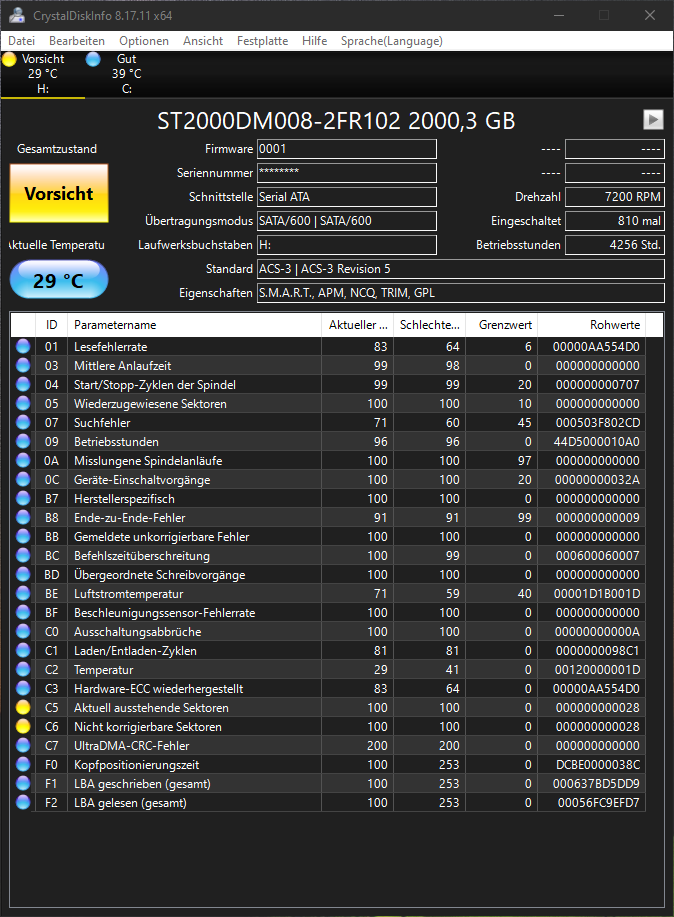Click status icon of Befehlszeitüberschreitung
674x917 pixels.
point(23,556)
